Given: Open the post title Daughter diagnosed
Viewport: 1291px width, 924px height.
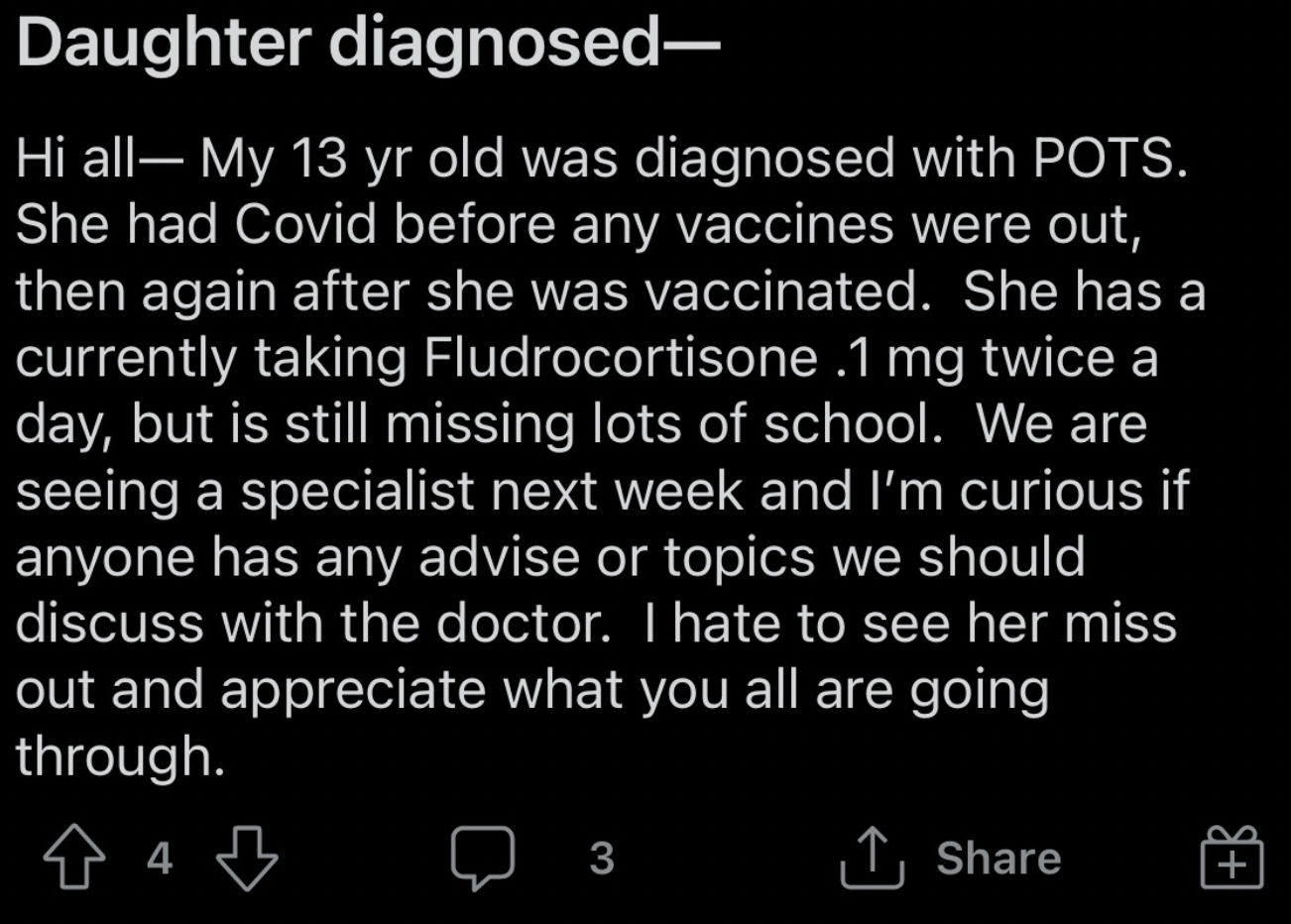Looking at the screenshot, I should [368, 42].
